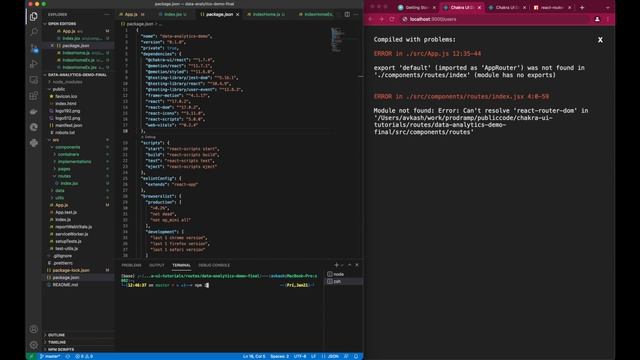Open the browser profile icon
The width and height of the screenshot is (640, 360).
click(x=597, y=19)
